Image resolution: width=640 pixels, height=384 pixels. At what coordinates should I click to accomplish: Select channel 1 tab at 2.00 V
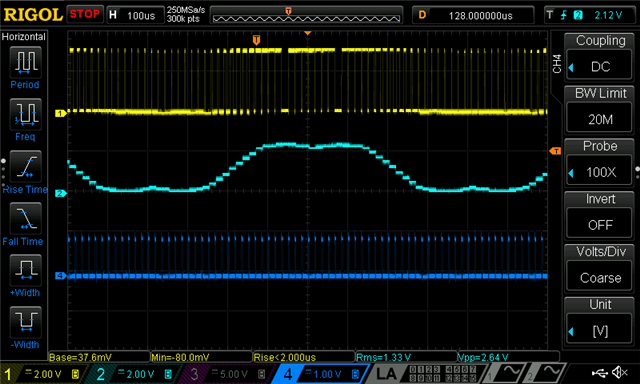point(43,374)
